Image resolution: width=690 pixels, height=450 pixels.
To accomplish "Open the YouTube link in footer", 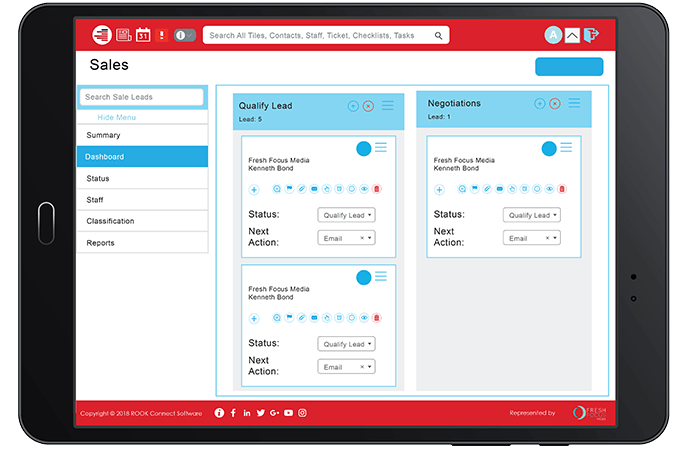I will coord(288,413).
